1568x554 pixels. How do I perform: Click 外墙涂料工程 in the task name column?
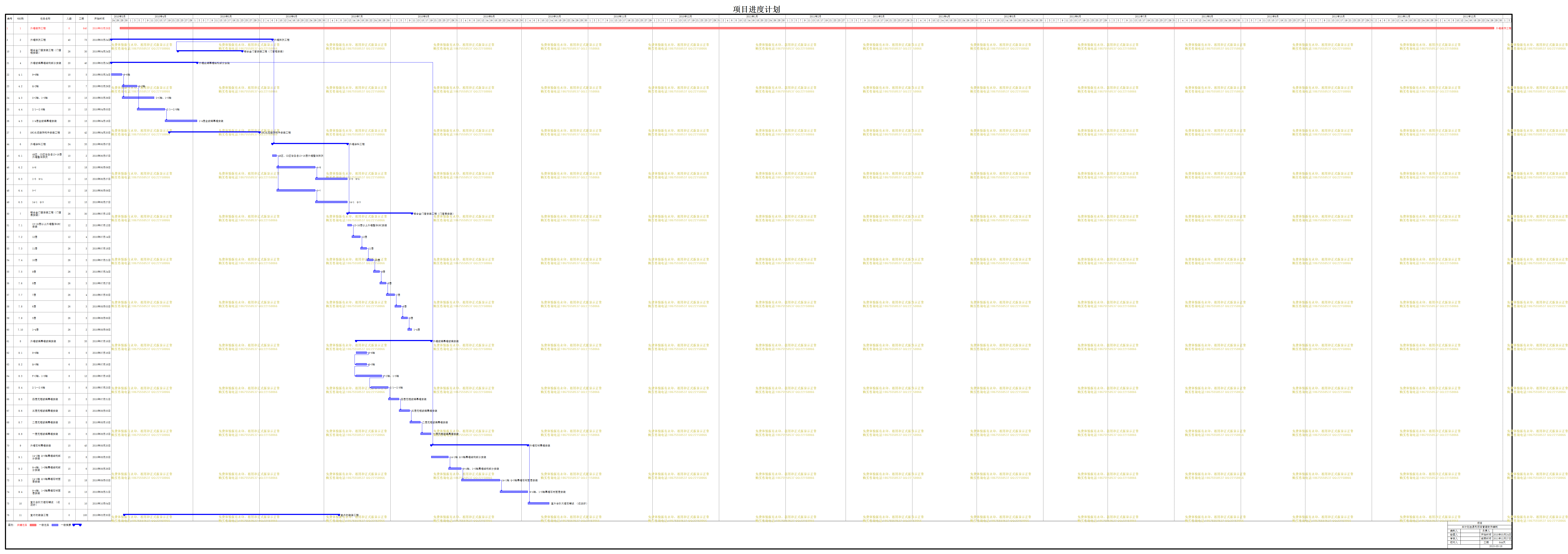click(x=38, y=144)
